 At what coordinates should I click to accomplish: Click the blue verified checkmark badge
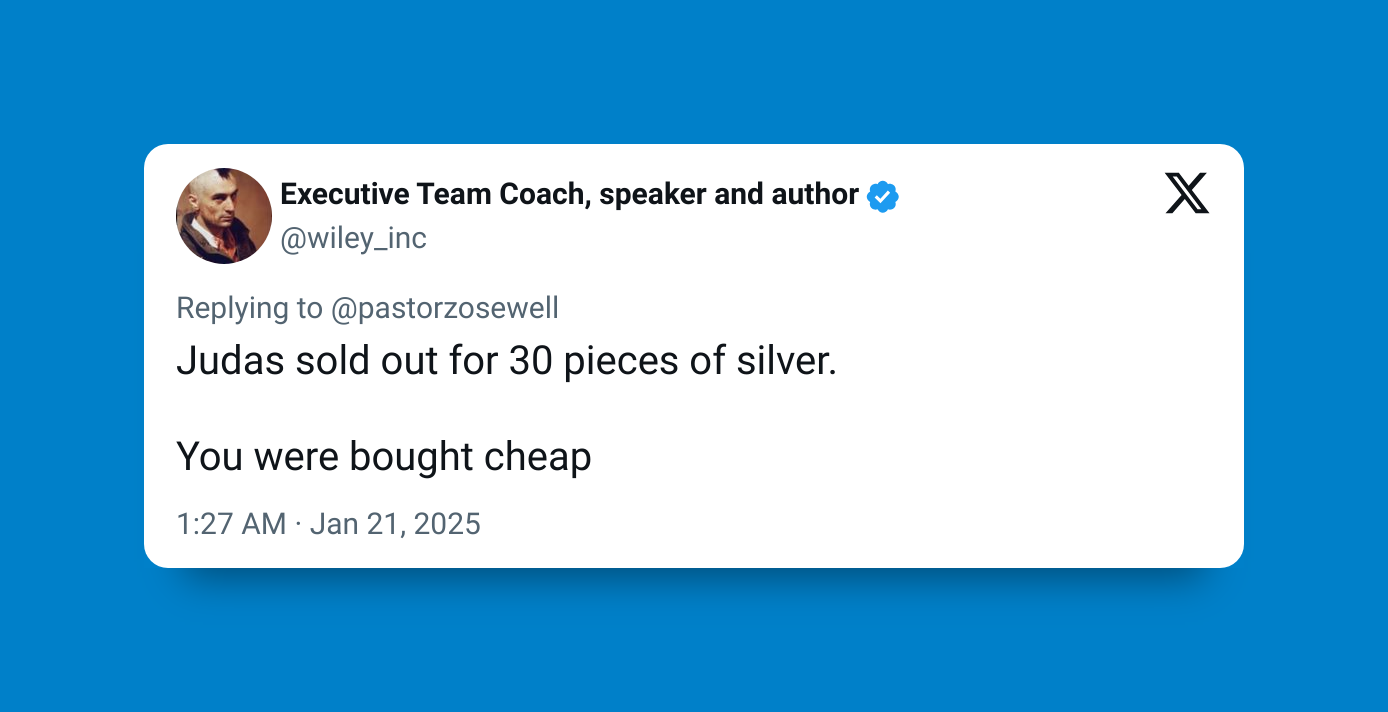pyautogui.click(x=882, y=197)
